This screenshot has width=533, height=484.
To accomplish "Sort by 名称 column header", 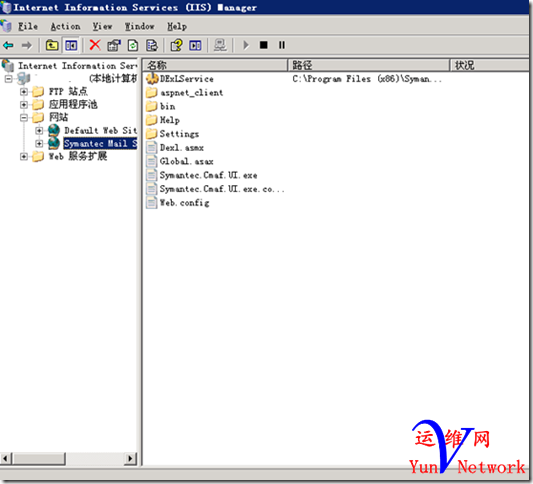I will (215, 65).
